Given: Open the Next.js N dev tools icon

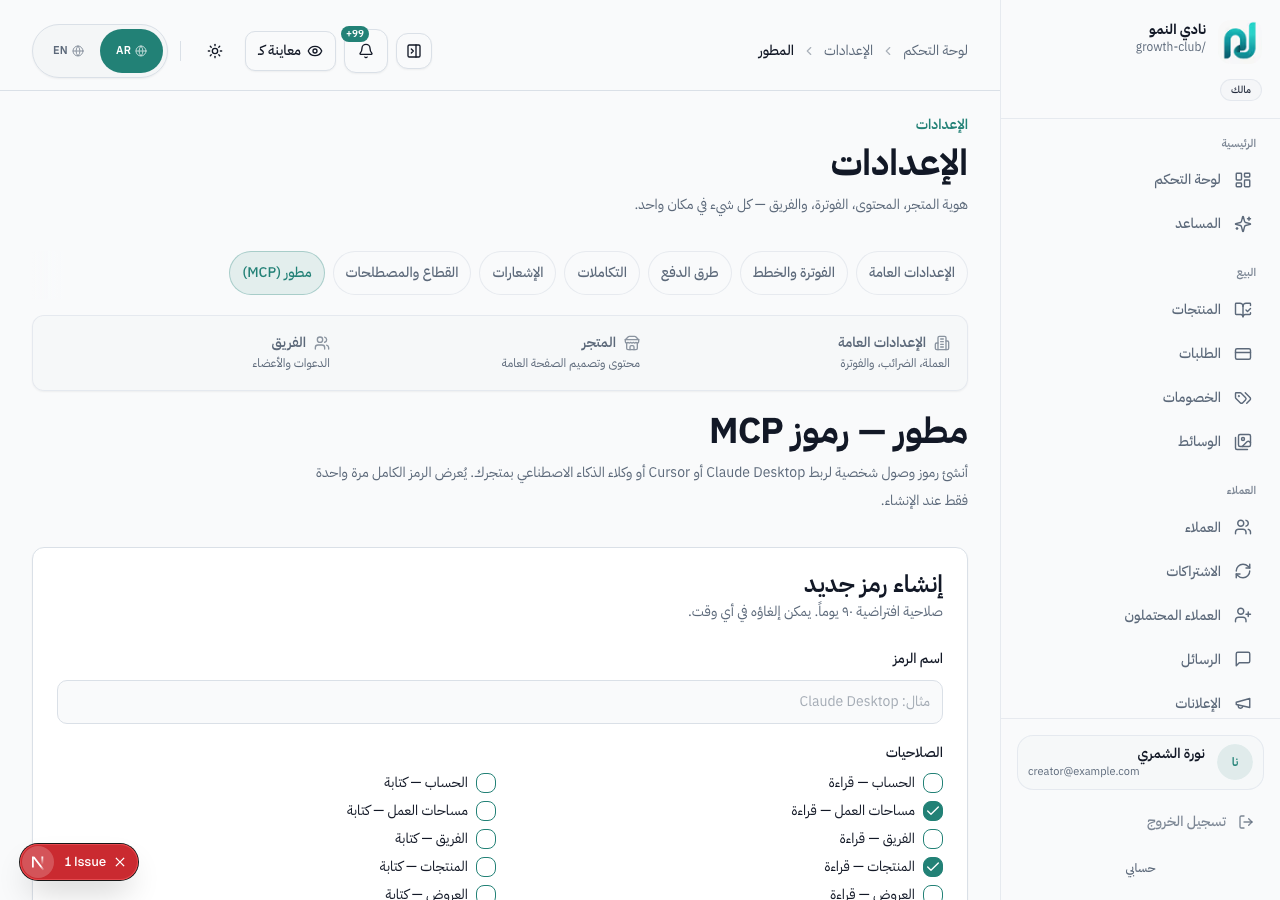Looking at the screenshot, I should [38, 862].
